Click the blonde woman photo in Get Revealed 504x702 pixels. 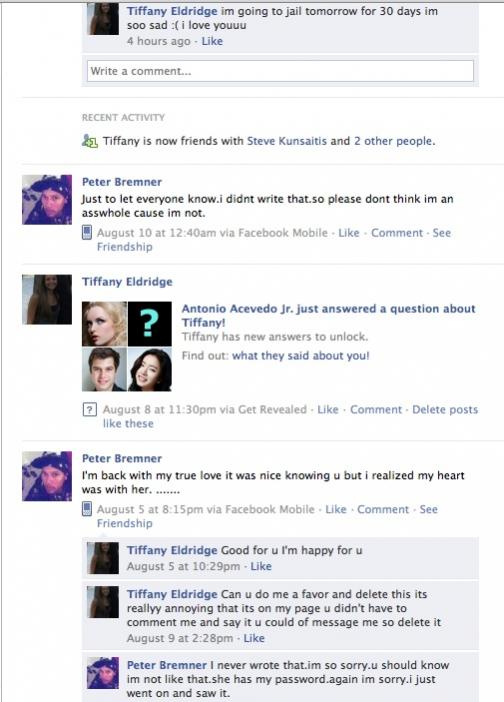click(x=104, y=324)
